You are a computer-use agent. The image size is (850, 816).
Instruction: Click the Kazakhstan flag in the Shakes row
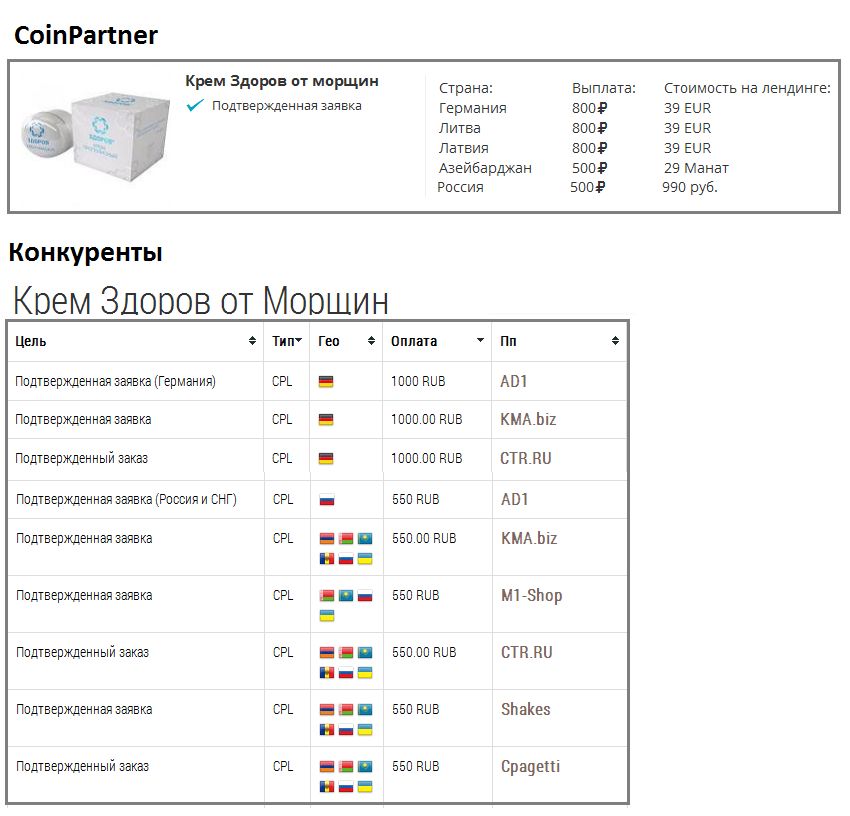pyautogui.click(x=365, y=709)
